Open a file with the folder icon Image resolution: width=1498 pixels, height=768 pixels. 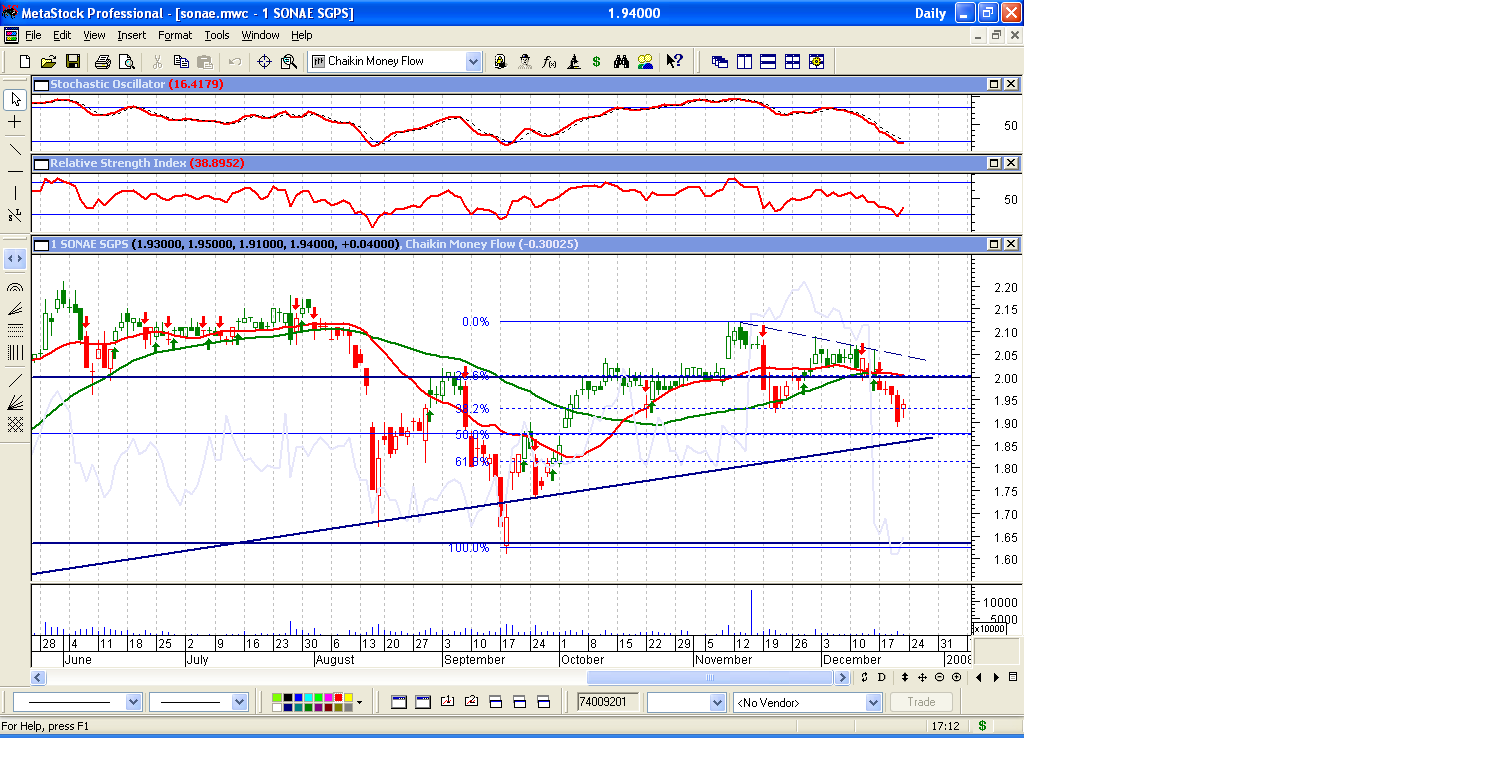coord(49,61)
